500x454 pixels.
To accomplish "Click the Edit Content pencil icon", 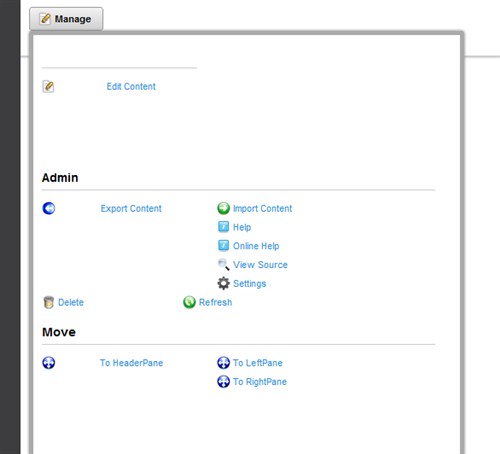I will 48,86.
